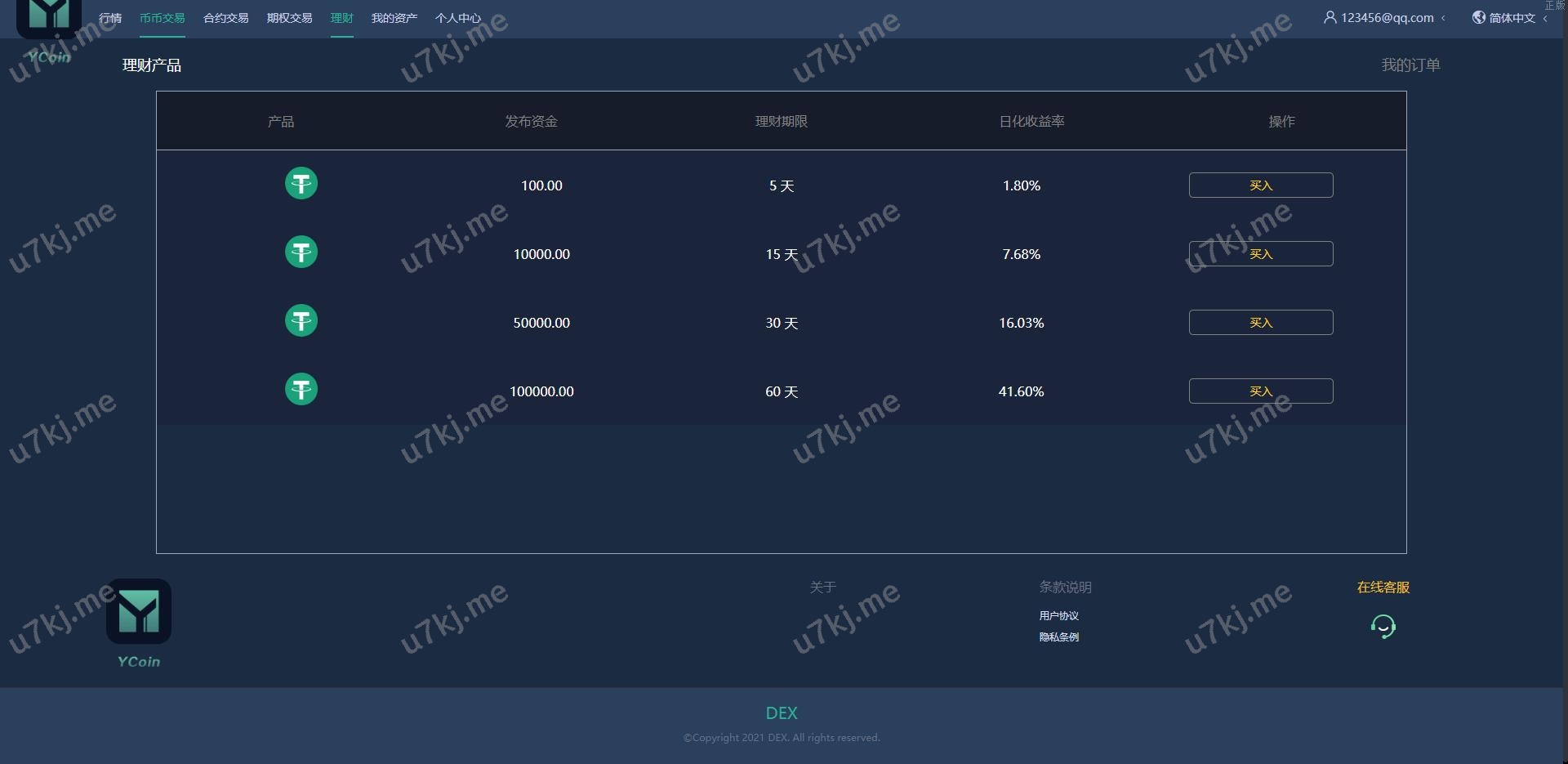The height and width of the screenshot is (764, 1568).
Task: Click the YCoin logo in footer
Action: pos(139,613)
